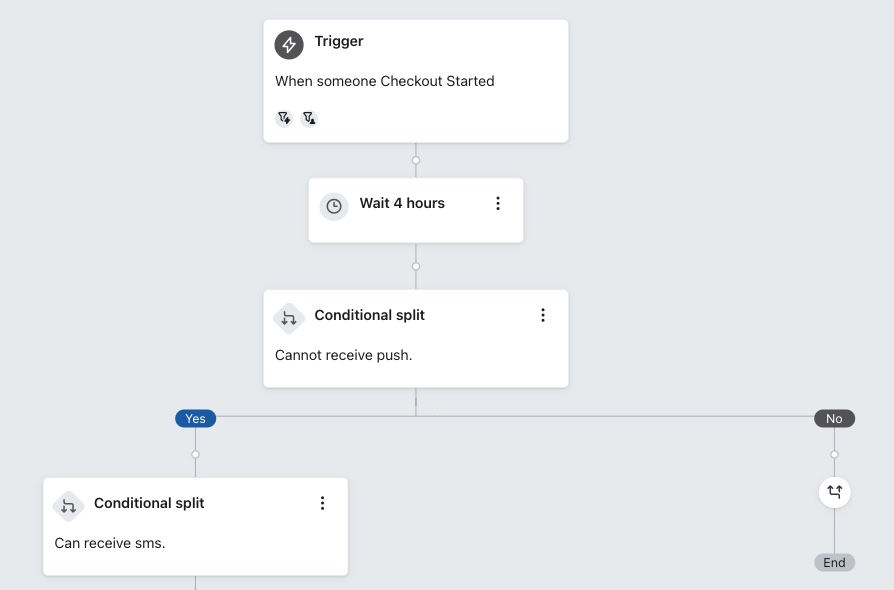
Task: Click the path merge icon on the No branch
Action: (x=834, y=492)
